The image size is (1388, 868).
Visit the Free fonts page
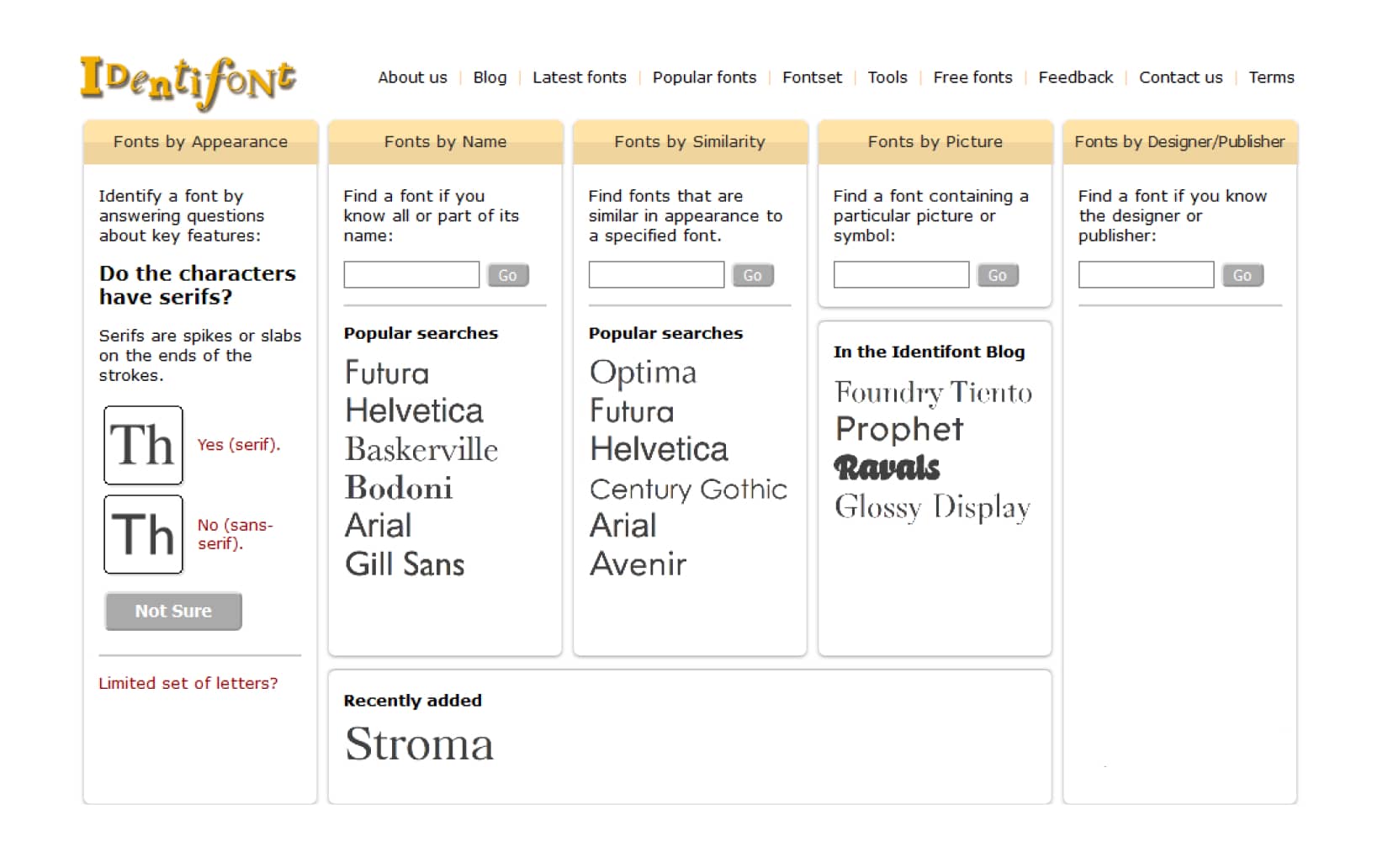tap(972, 77)
